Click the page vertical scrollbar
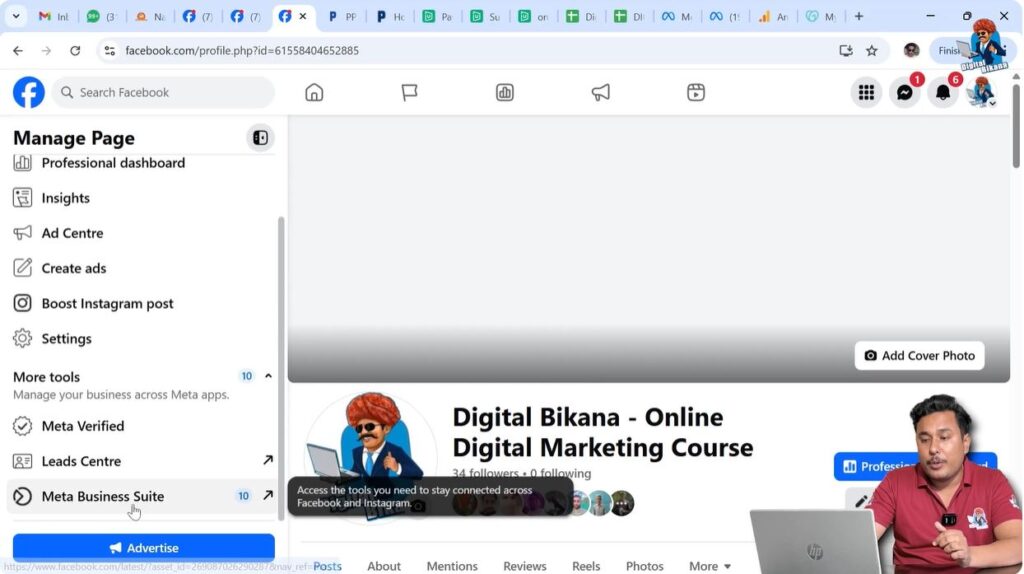 point(1016,124)
